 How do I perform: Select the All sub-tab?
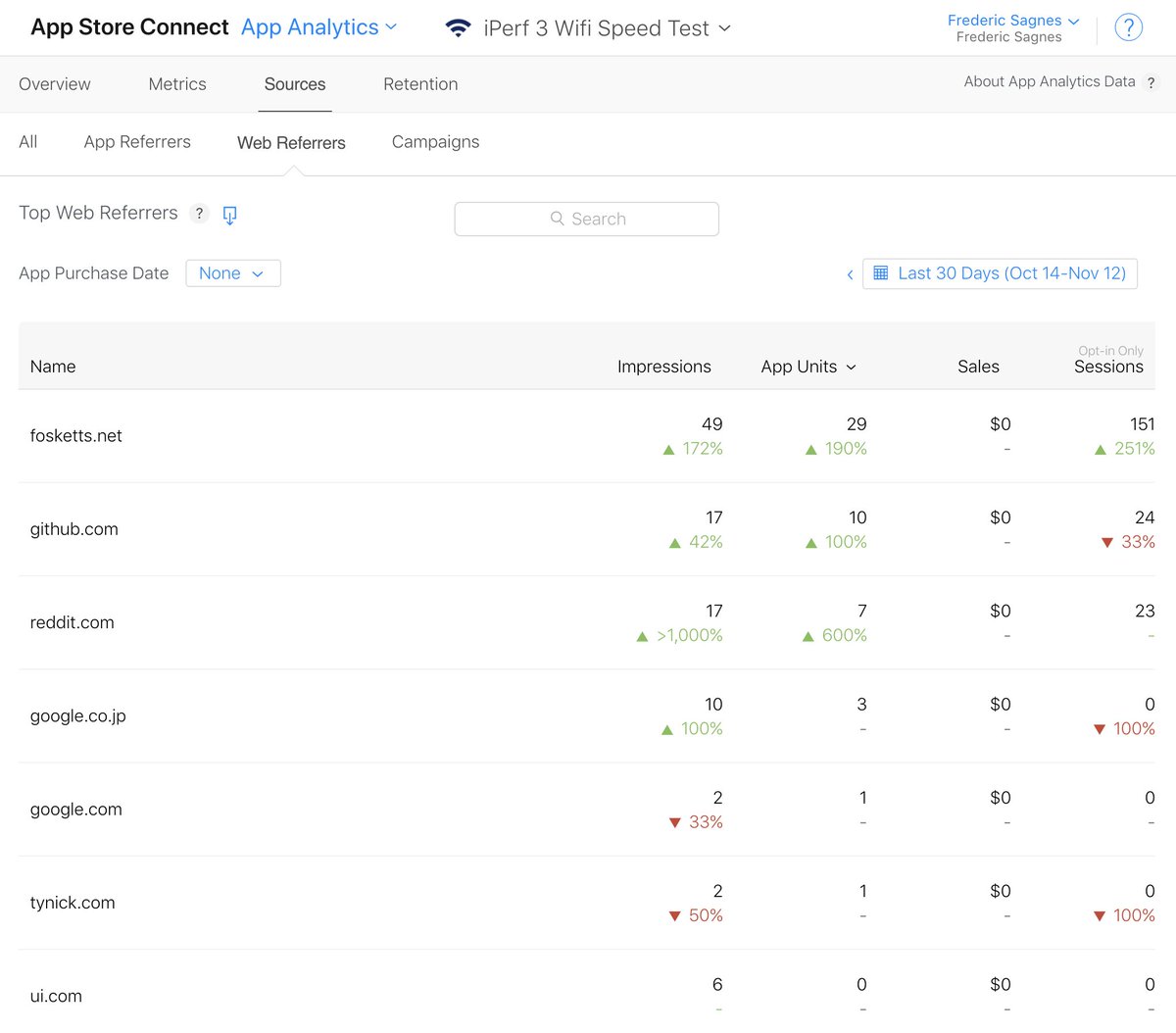coord(28,142)
